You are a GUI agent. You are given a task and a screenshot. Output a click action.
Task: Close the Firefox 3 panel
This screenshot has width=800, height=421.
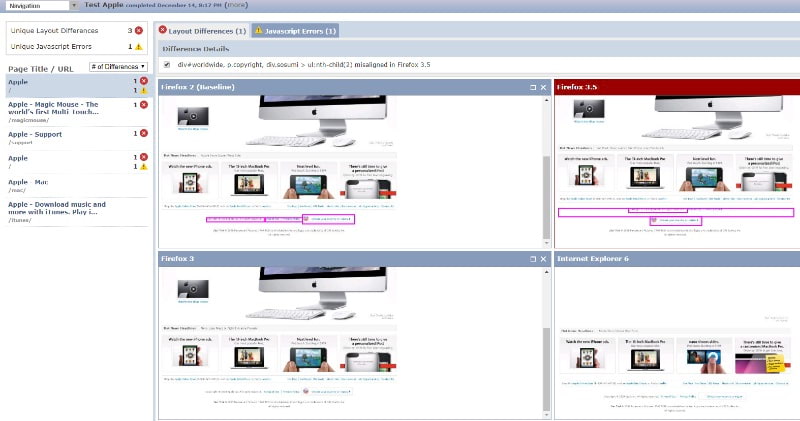(x=543, y=259)
